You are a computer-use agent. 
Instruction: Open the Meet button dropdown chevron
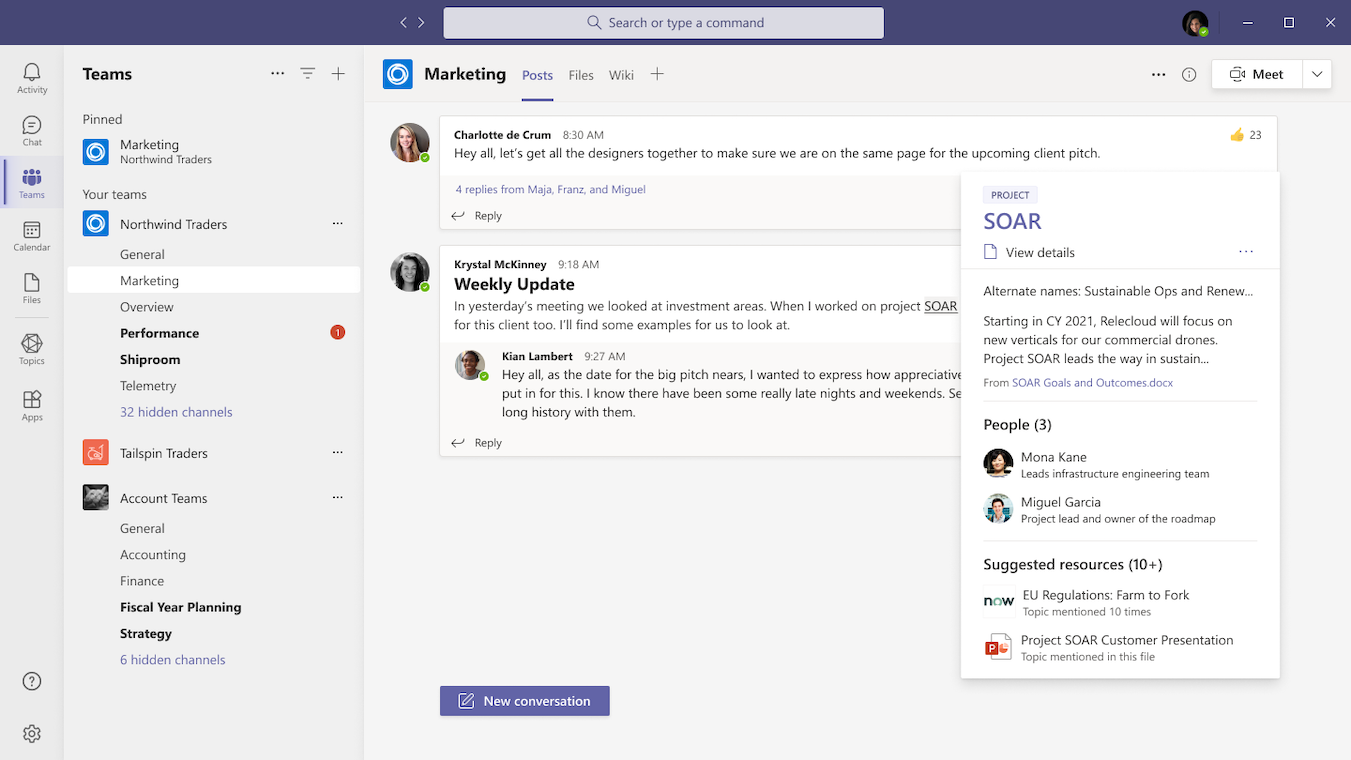point(1317,73)
